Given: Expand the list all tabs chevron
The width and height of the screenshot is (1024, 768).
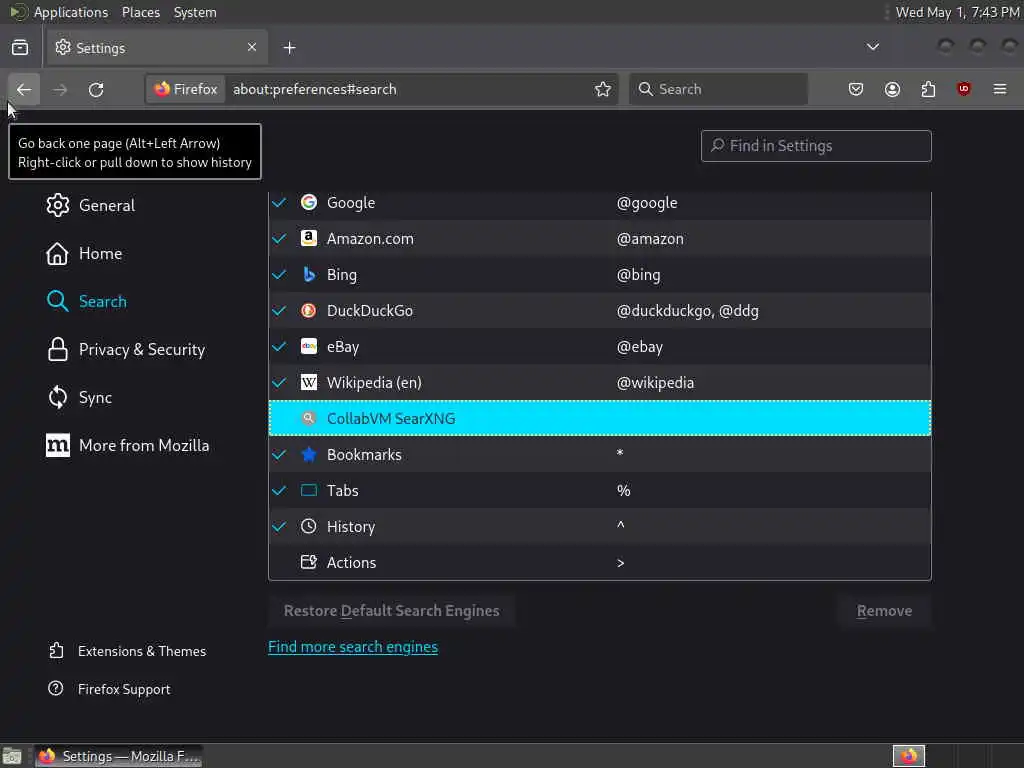Looking at the screenshot, I should point(872,47).
